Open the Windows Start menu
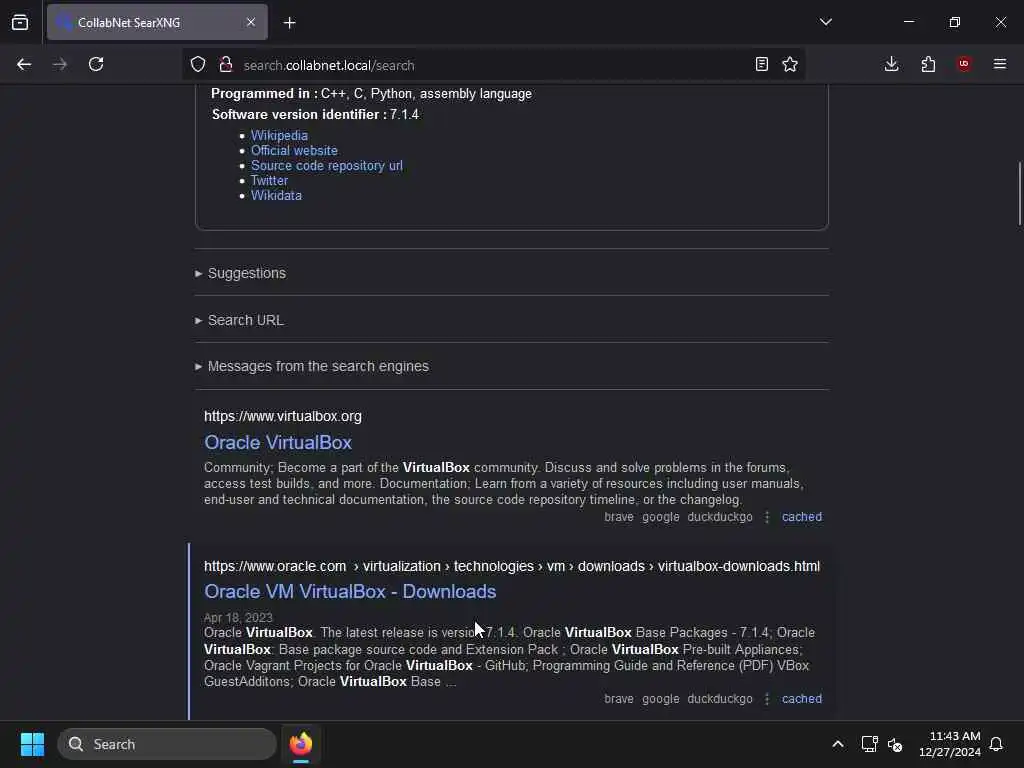 pos(32,744)
